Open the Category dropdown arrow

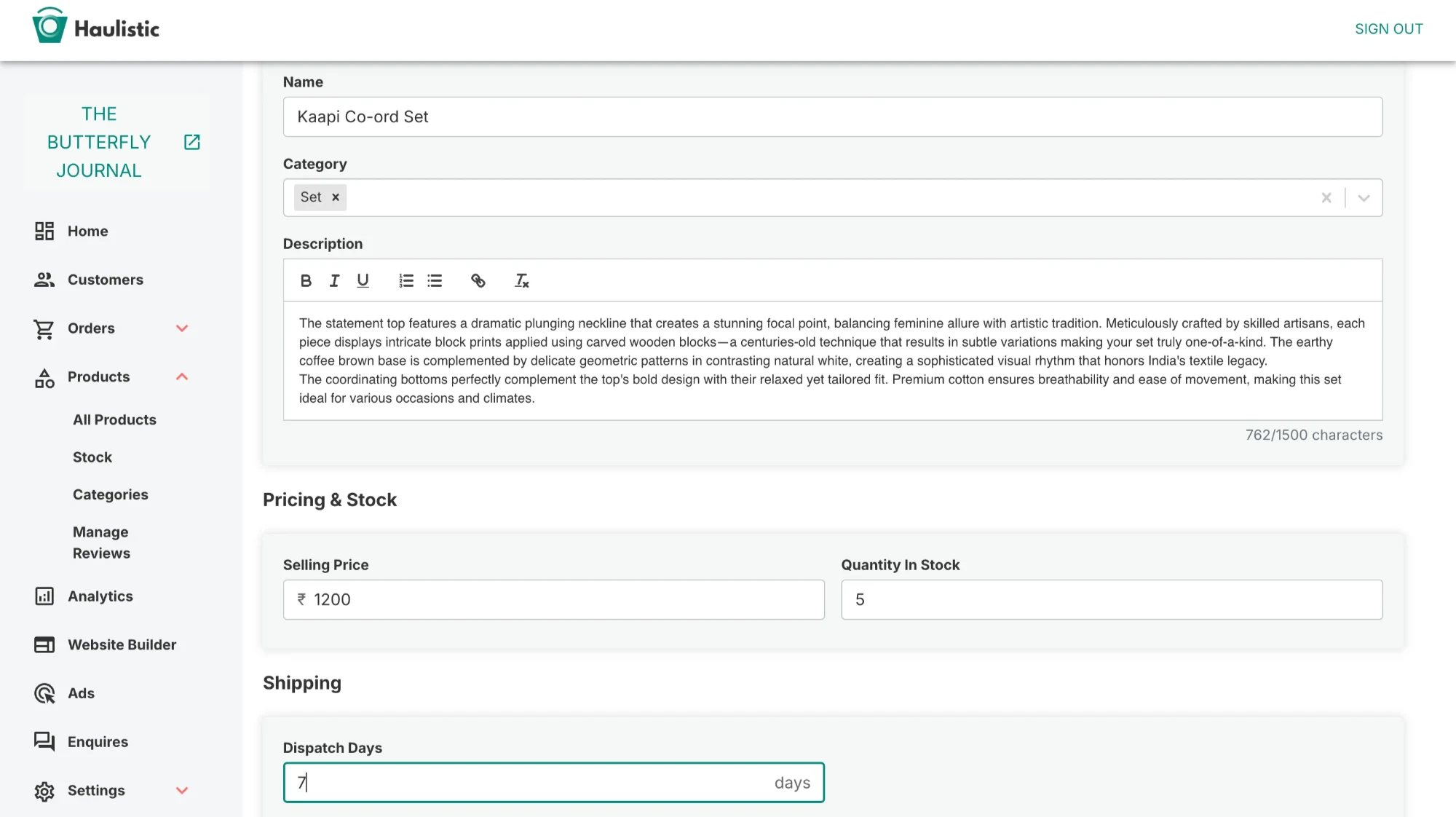point(1364,198)
